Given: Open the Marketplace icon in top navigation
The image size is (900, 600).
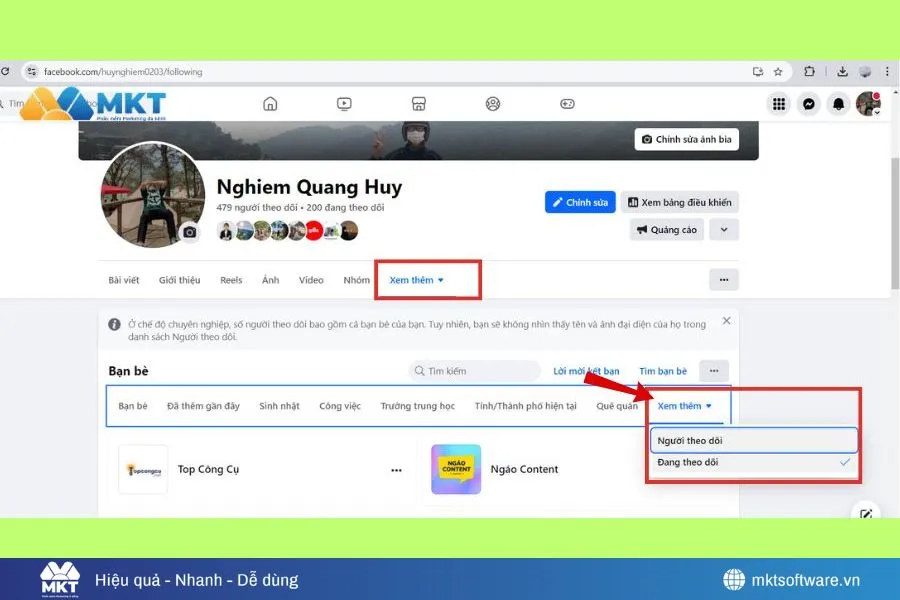Looking at the screenshot, I should [418, 103].
